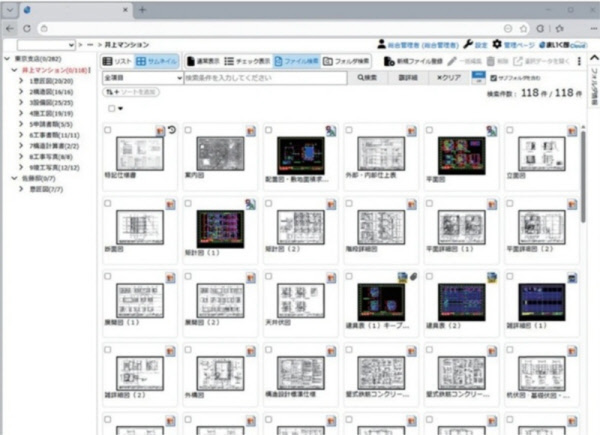Click file type icon on 立面図 card
This screenshot has width=600, height=435.
572,131
